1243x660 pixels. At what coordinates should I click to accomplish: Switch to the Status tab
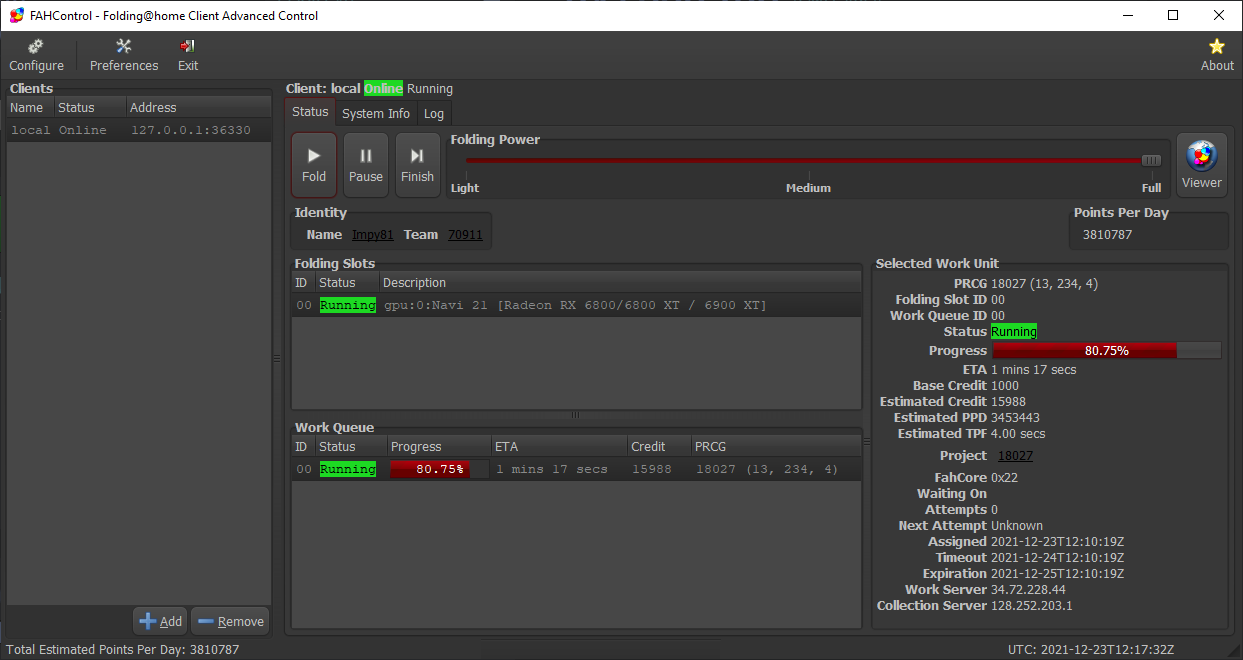coord(310,112)
